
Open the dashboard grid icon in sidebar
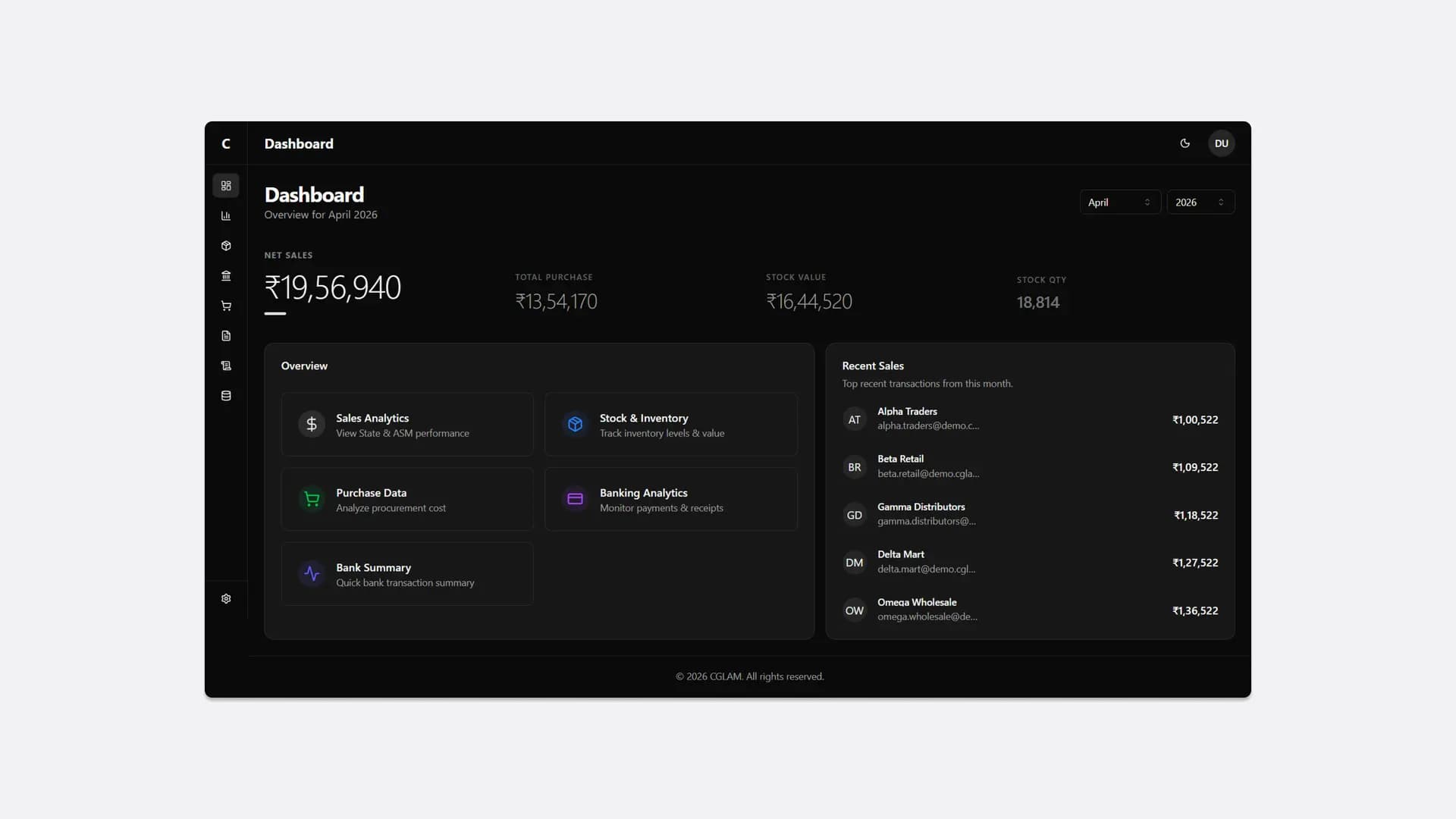click(x=226, y=186)
